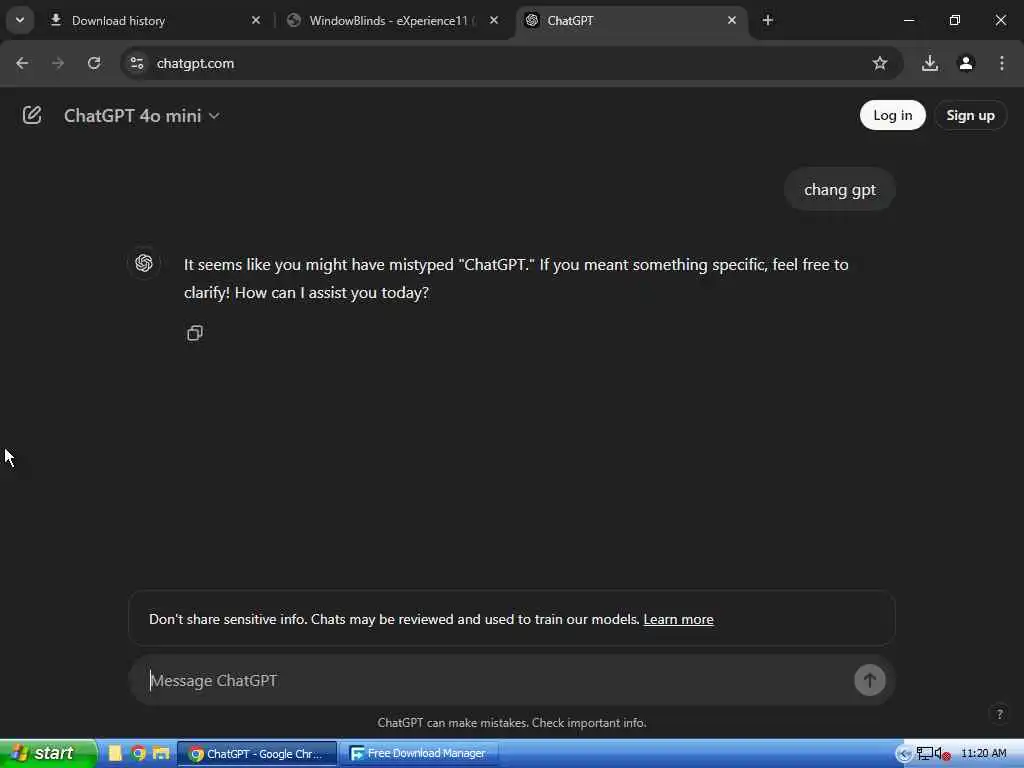Select the 'chang gpt' user message bubble
1024x768 pixels.
coord(839,190)
